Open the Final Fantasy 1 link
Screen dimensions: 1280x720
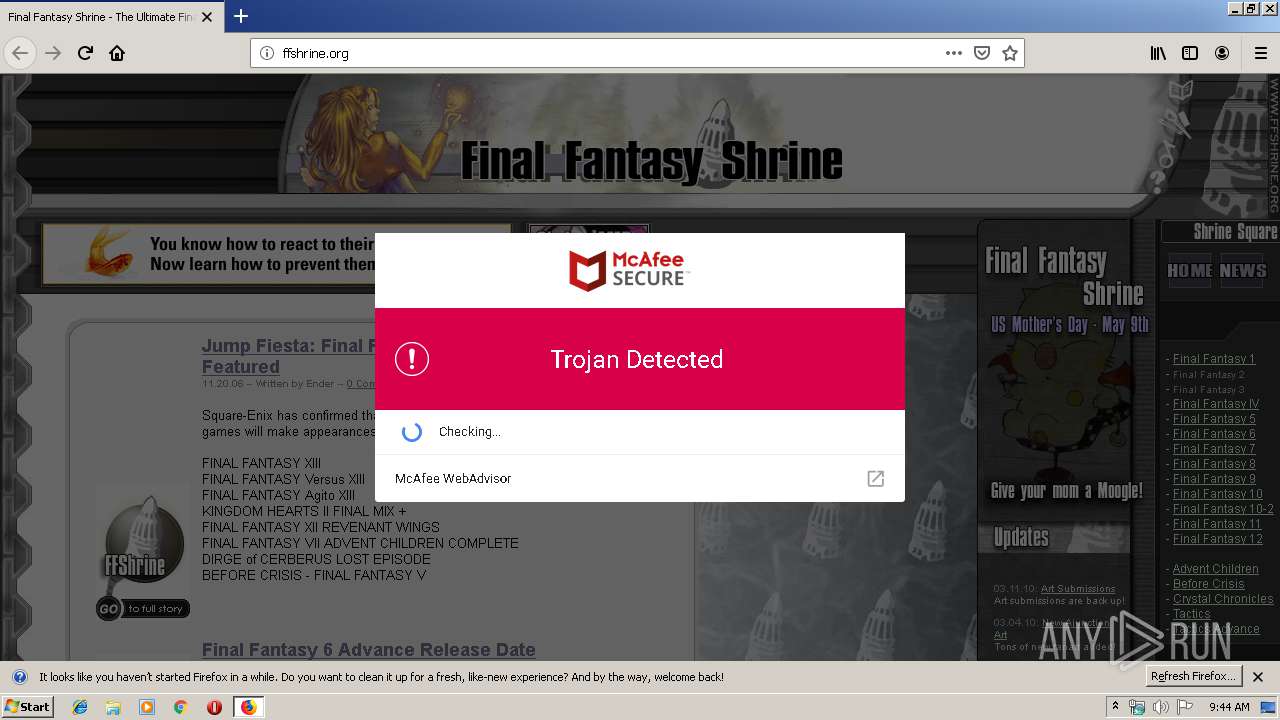pos(1213,359)
